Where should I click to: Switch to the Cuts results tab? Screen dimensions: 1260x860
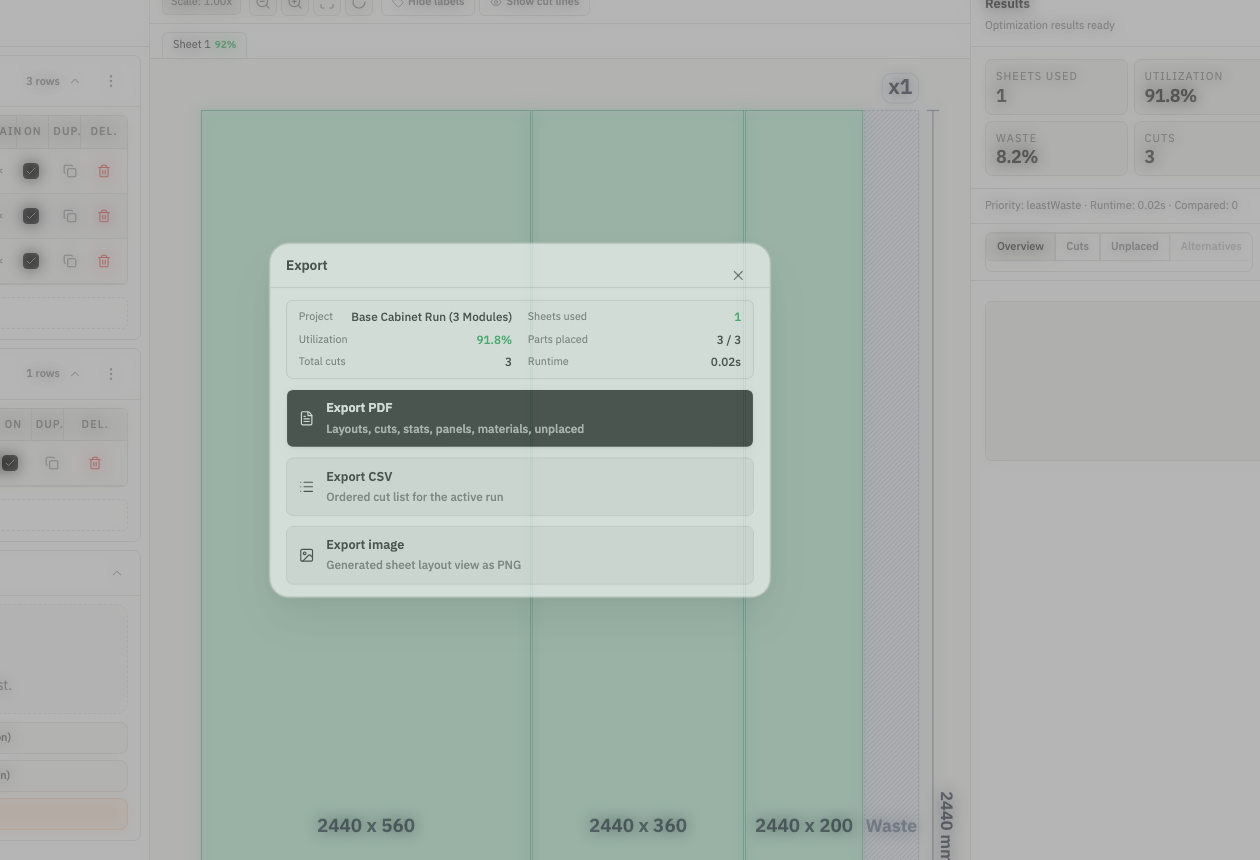(1076, 246)
